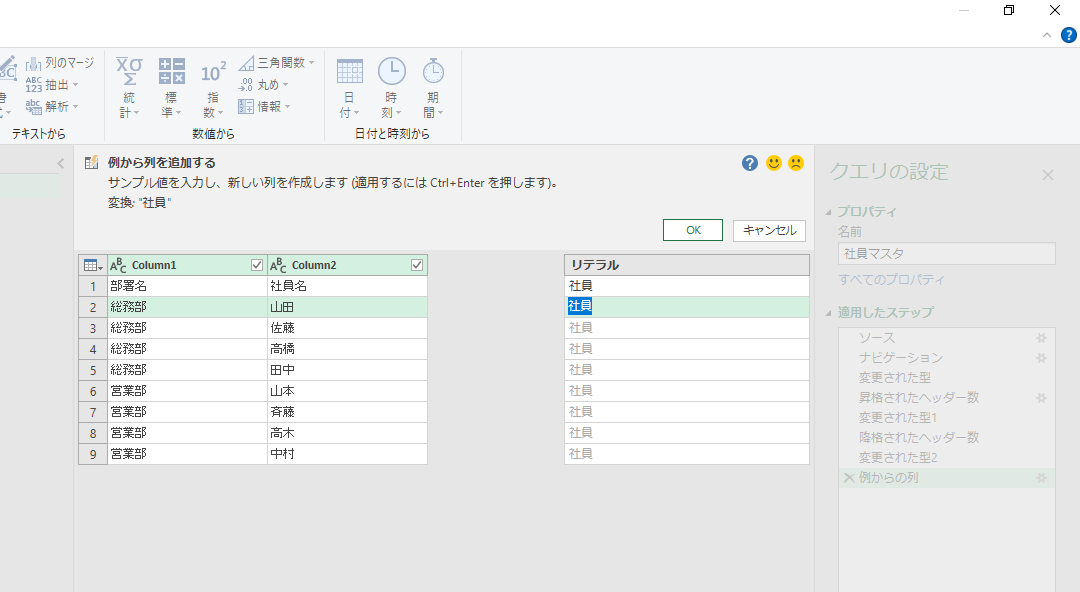Open the table options menu icon

coord(93,265)
